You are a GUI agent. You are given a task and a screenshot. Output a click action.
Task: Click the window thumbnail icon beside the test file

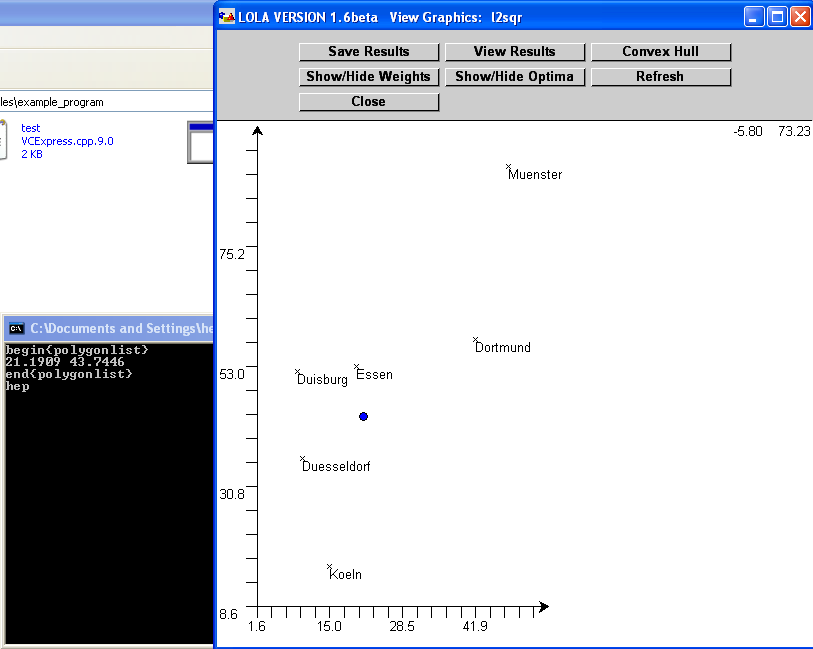click(x=200, y=143)
